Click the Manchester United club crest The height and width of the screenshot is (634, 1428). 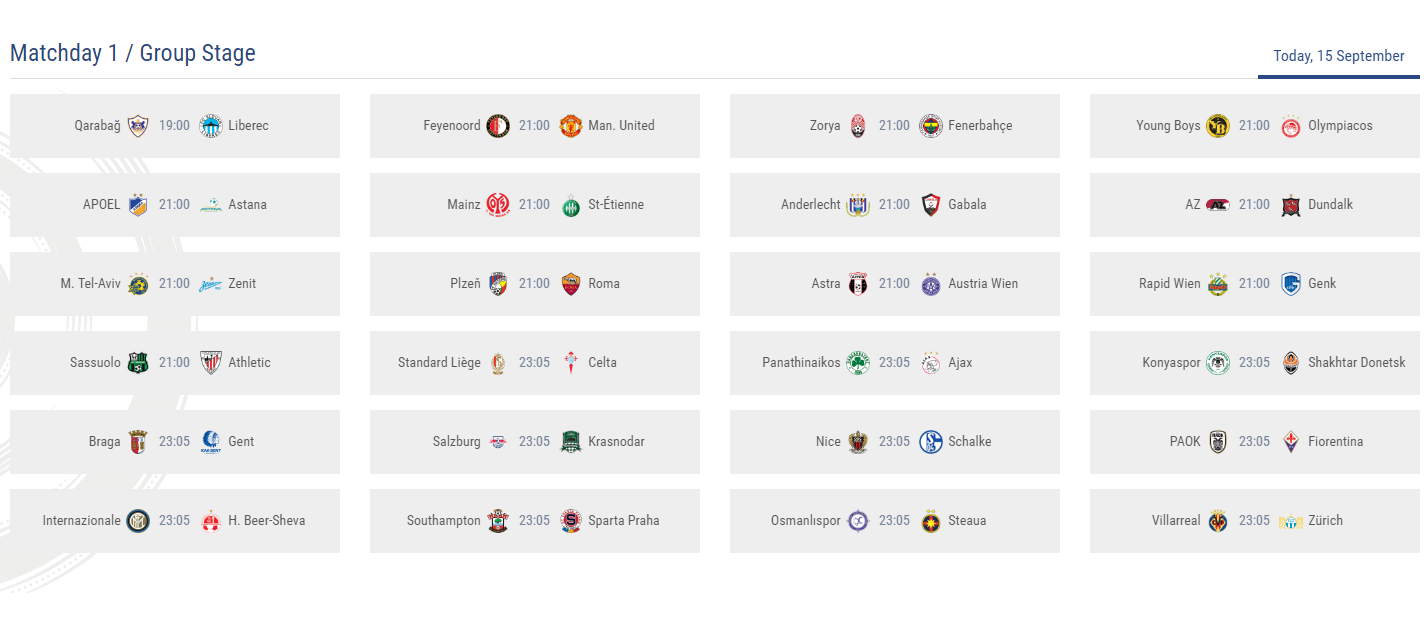pyautogui.click(x=570, y=126)
